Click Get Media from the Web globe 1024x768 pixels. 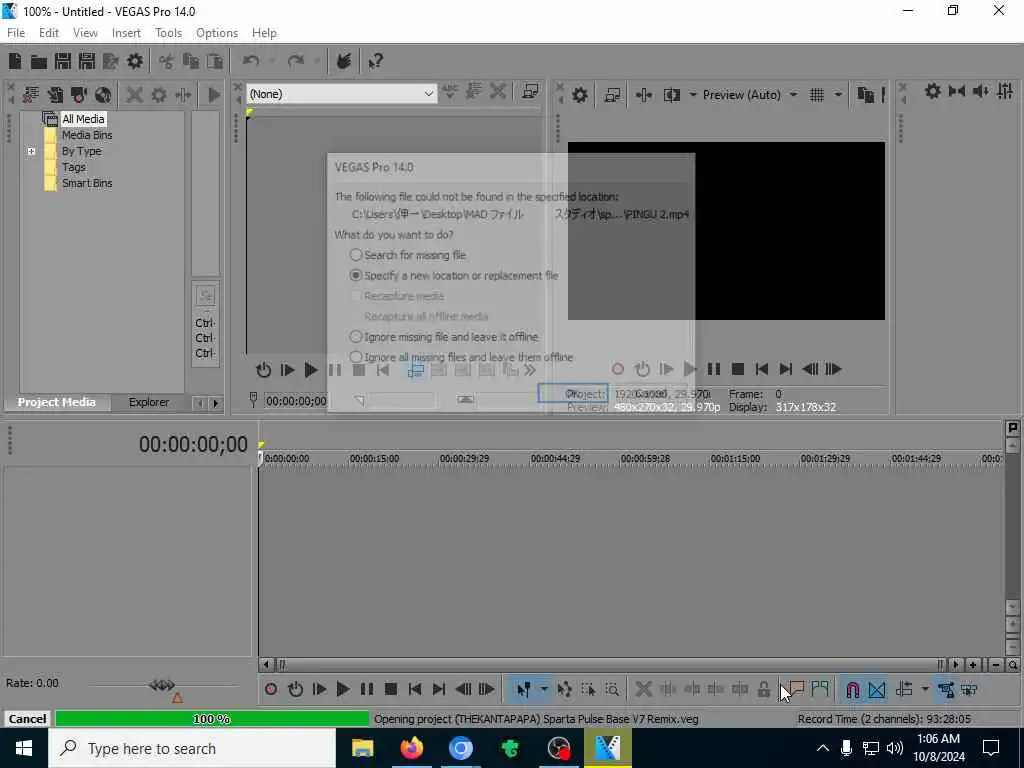(x=103, y=95)
